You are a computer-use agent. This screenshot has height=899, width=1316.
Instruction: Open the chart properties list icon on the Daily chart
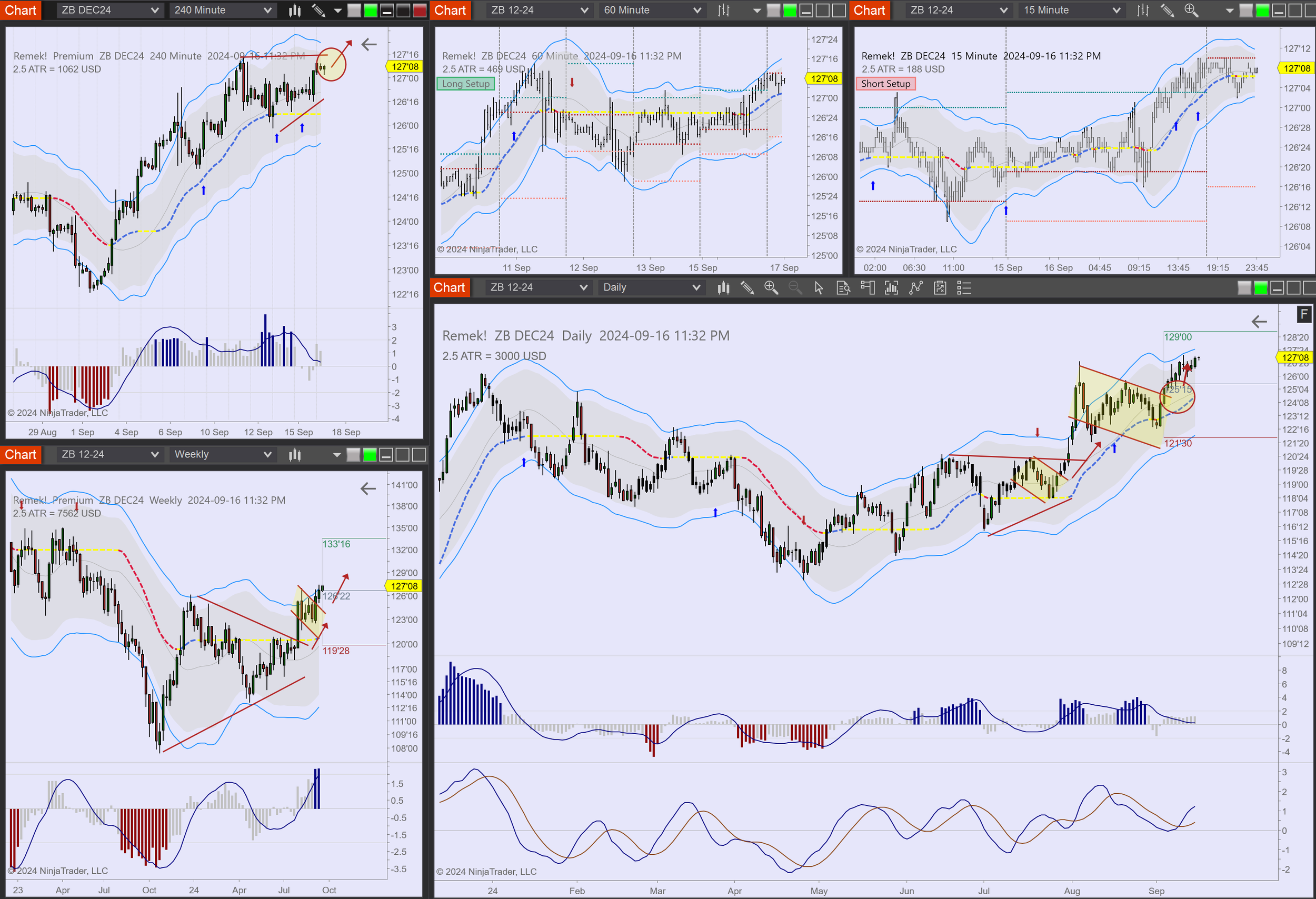[964, 288]
